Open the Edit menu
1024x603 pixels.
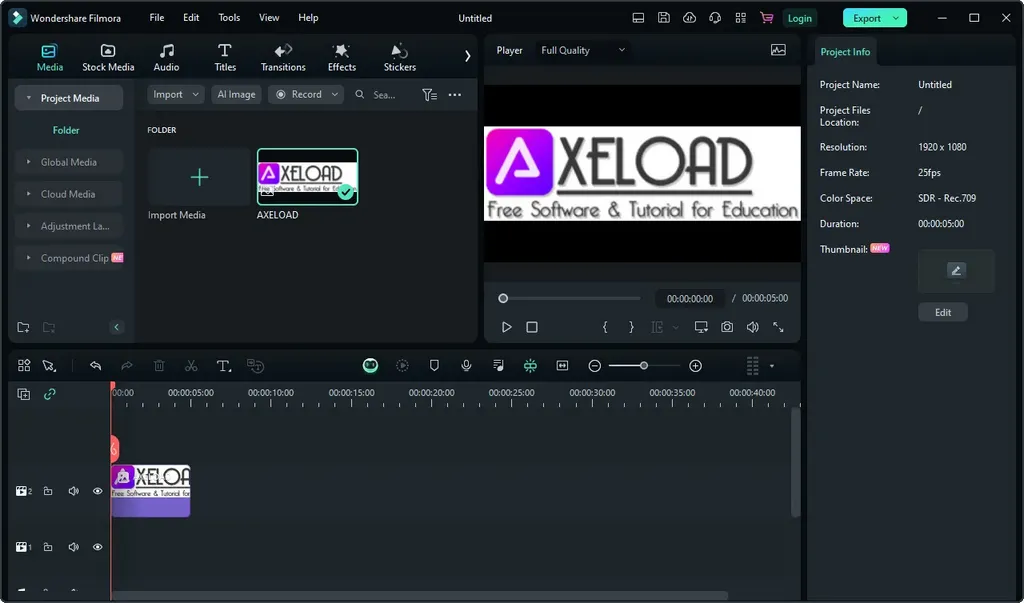click(x=191, y=18)
